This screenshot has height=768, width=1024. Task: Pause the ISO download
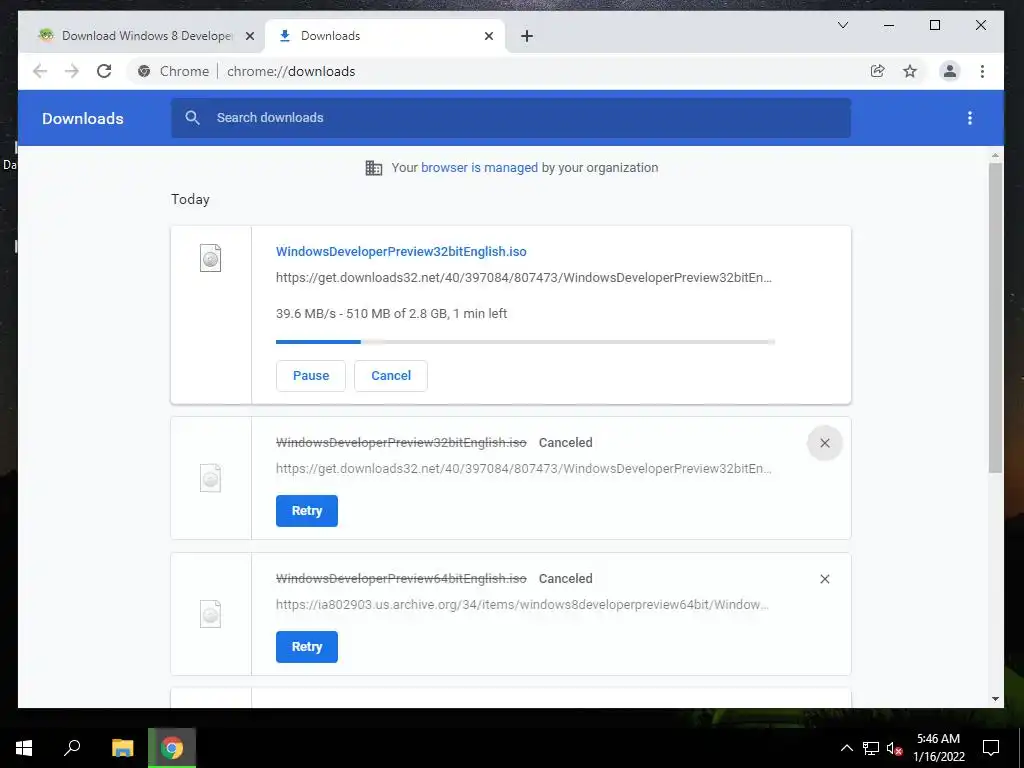tap(311, 376)
